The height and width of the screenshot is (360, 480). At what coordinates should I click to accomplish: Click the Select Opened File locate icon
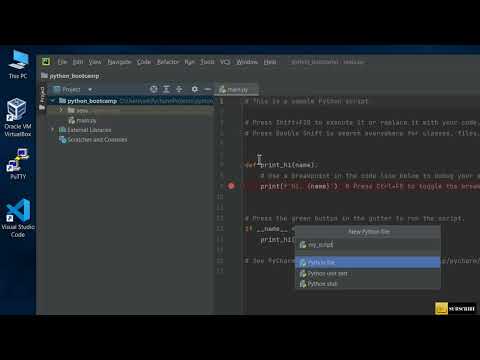[154, 89]
